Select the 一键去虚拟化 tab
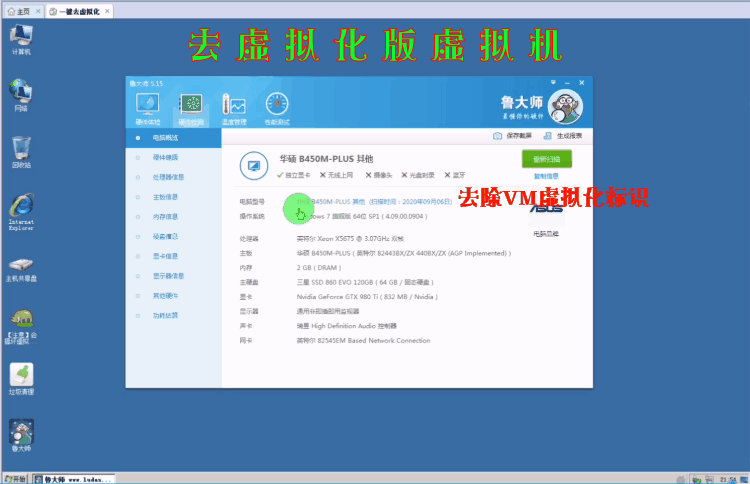 coord(79,11)
